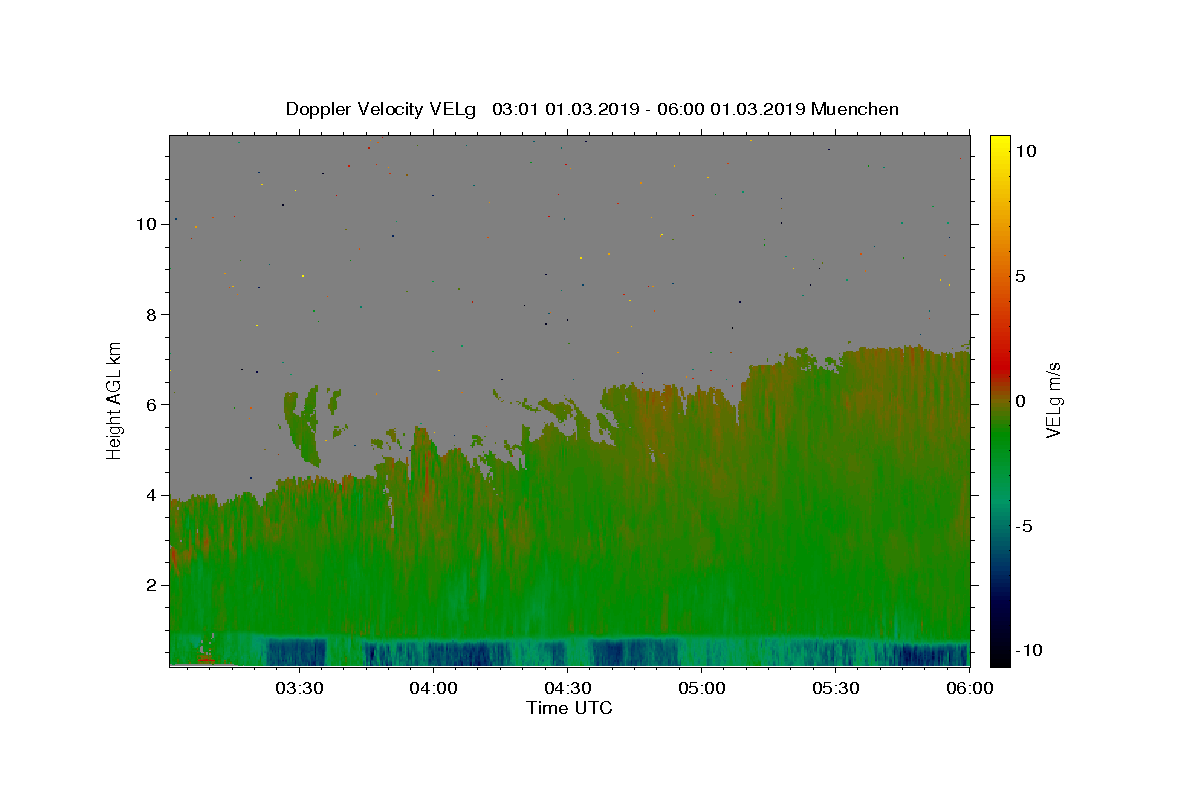Viewport: 1200px width, 800px height.
Task: Click the height axis label '8'
Action: point(151,314)
